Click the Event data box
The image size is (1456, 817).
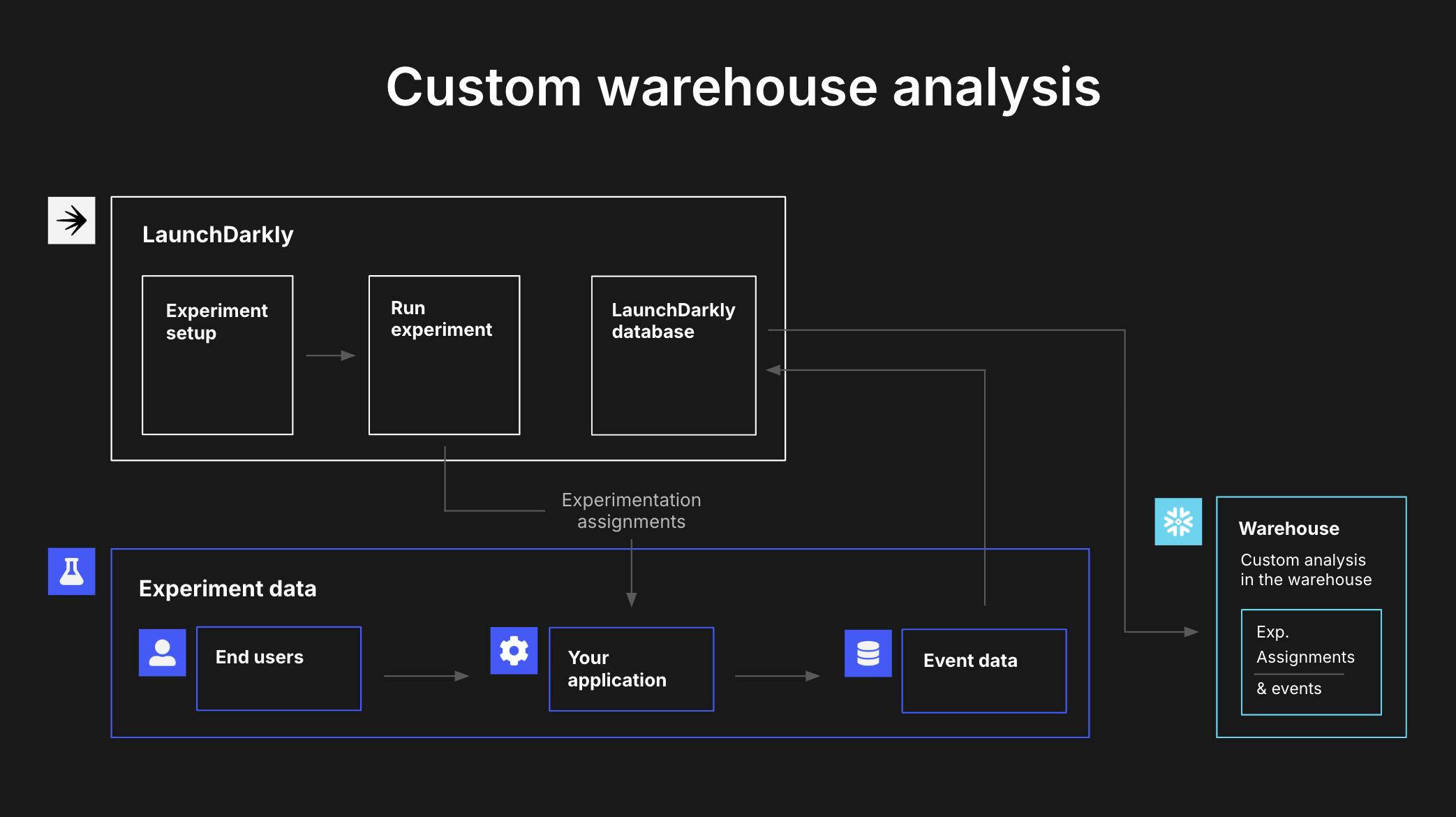[x=983, y=670]
